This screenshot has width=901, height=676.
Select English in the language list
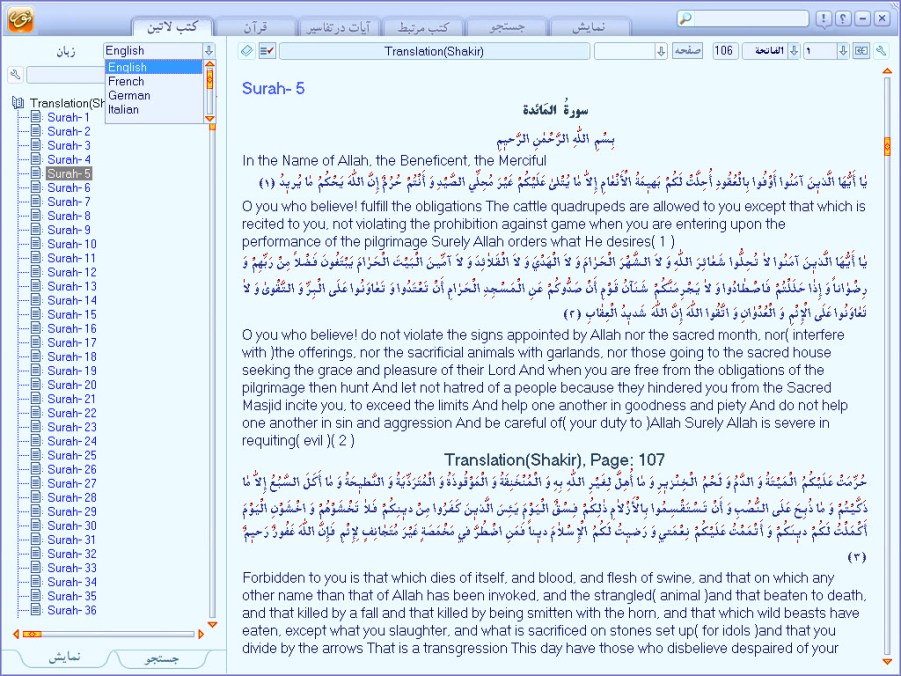(x=154, y=67)
